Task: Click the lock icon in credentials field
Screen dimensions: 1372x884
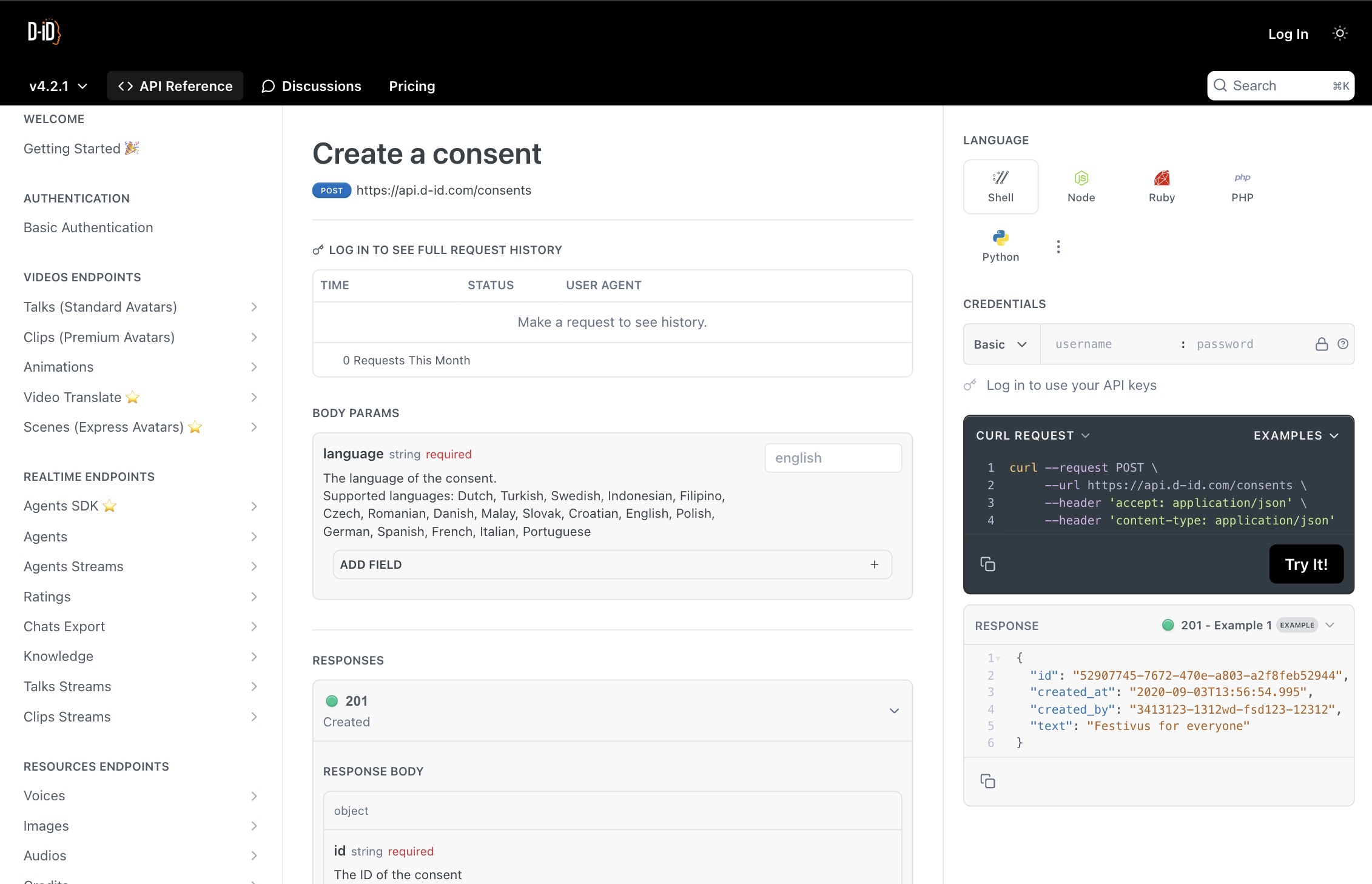Action: pos(1322,344)
